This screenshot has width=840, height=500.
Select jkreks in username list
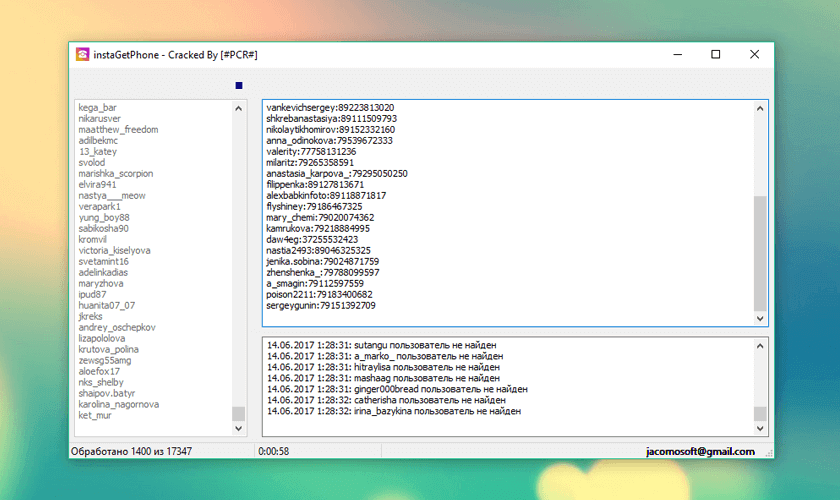pos(90,316)
